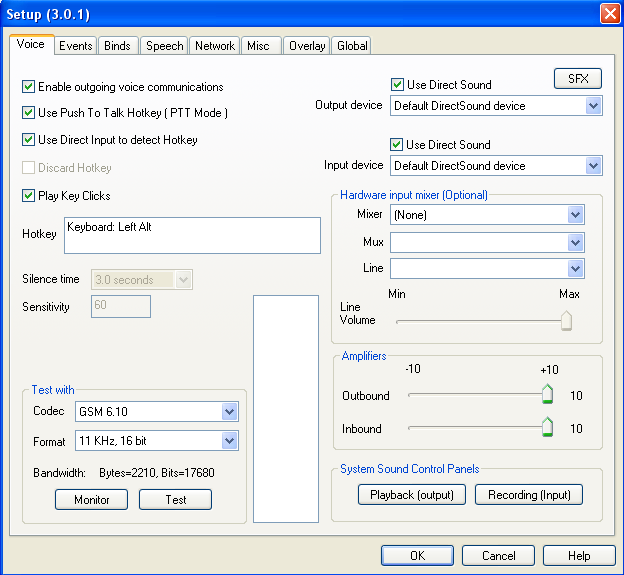Uncheck Play Key Clicks option

pos(29,195)
